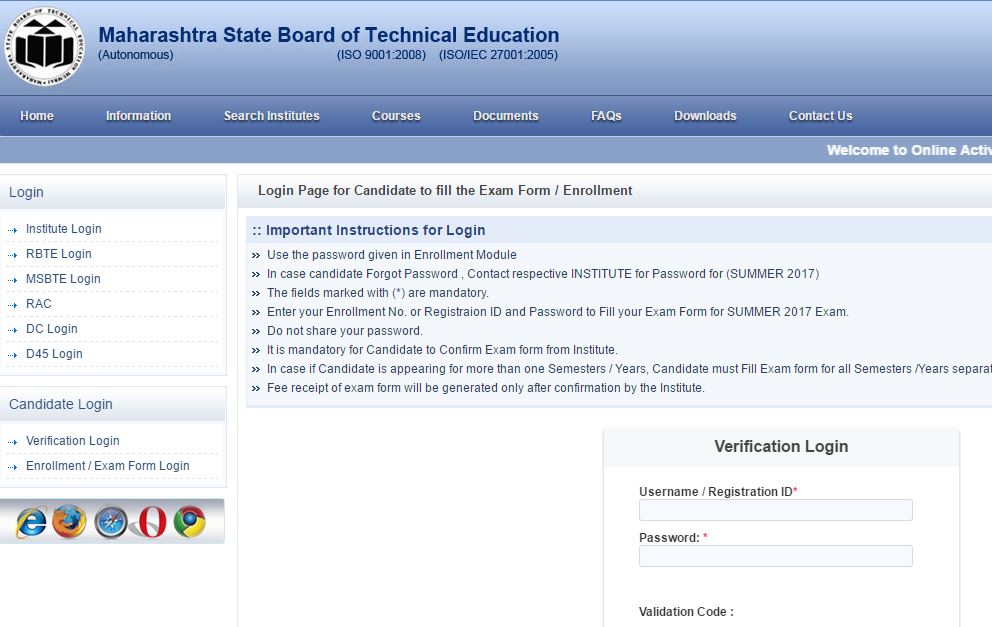Click the Firefox browser icon
This screenshot has width=992, height=627.
pyautogui.click(x=70, y=522)
